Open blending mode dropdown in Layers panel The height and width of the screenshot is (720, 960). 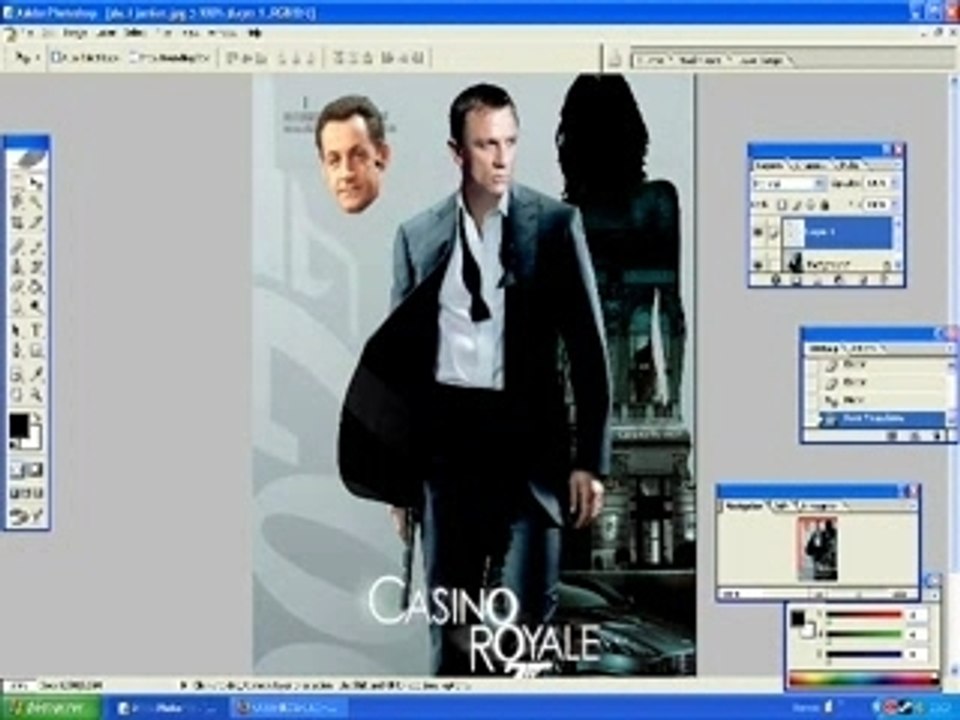789,183
